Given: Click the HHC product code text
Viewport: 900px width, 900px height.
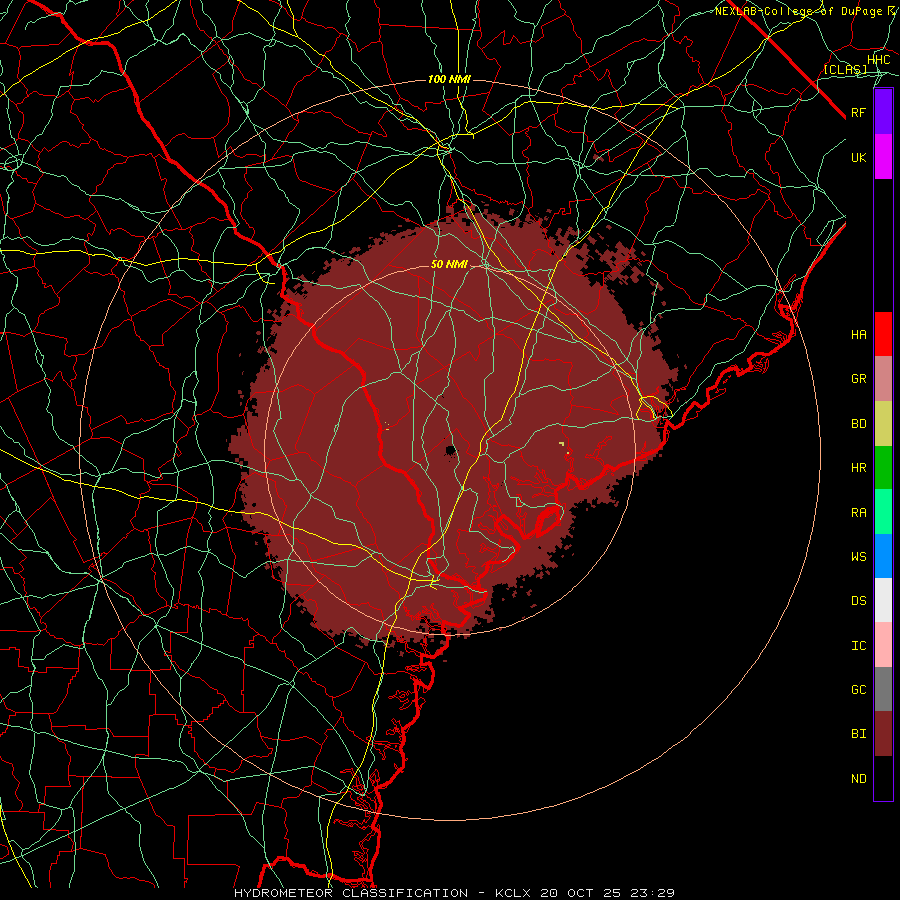Looking at the screenshot, I should [x=879, y=60].
